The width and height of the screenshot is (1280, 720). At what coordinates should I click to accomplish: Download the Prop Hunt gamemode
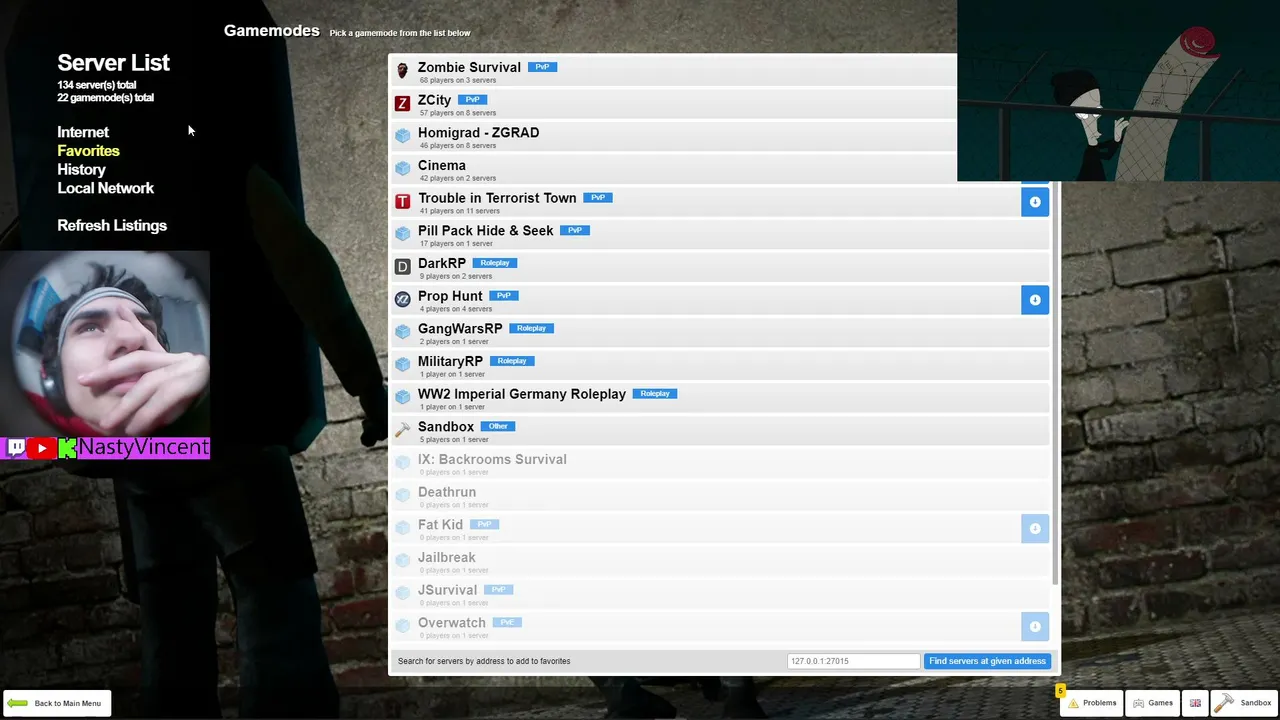(x=1035, y=300)
